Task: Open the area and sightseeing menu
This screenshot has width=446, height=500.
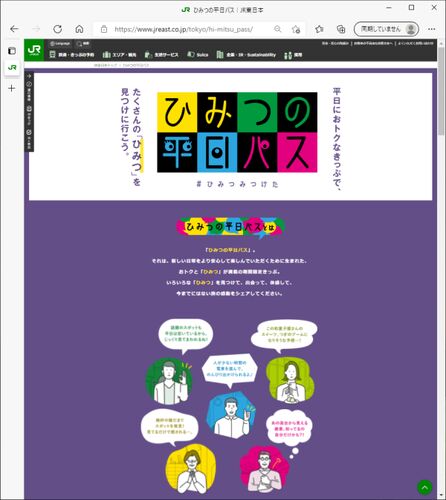Action: 119,54
